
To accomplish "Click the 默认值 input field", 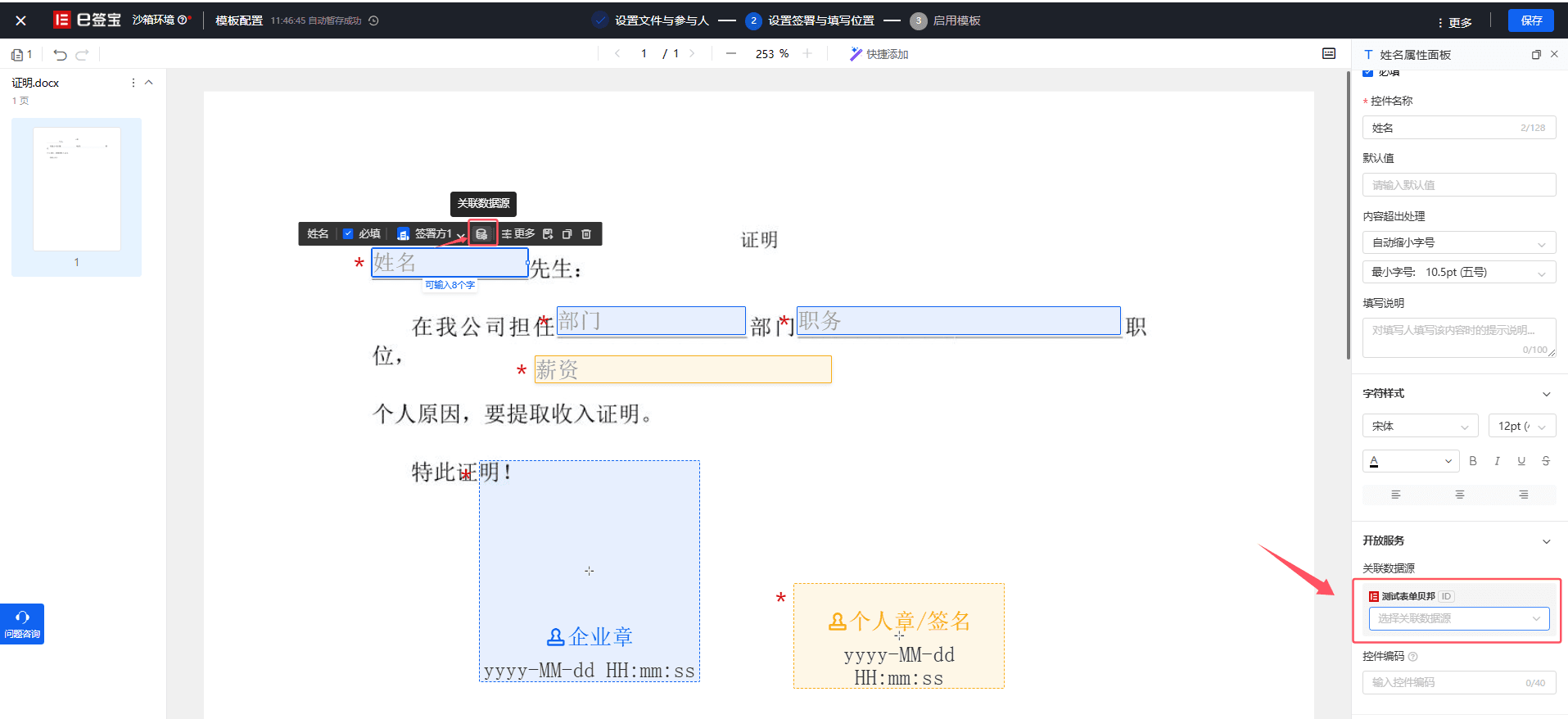I will pyautogui.click(x=1459, y=185).
